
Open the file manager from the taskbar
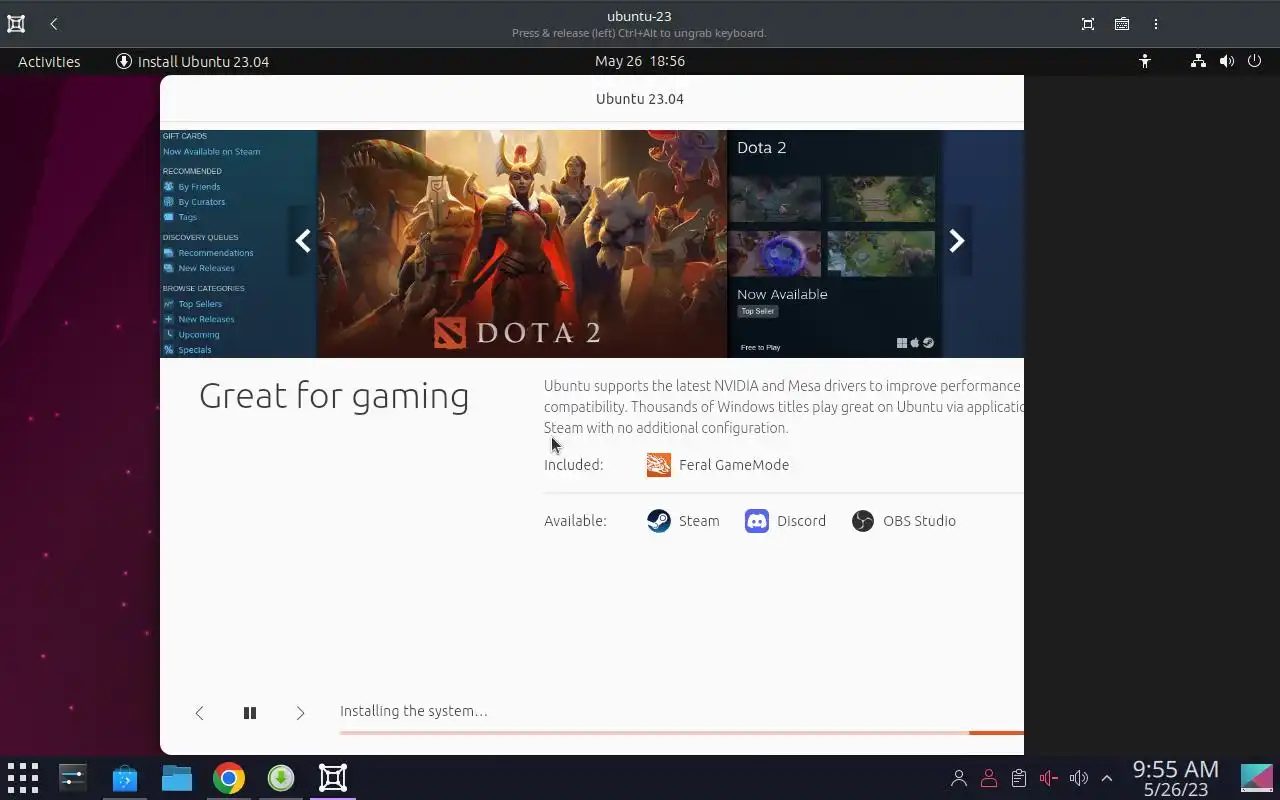click(176, 777)
